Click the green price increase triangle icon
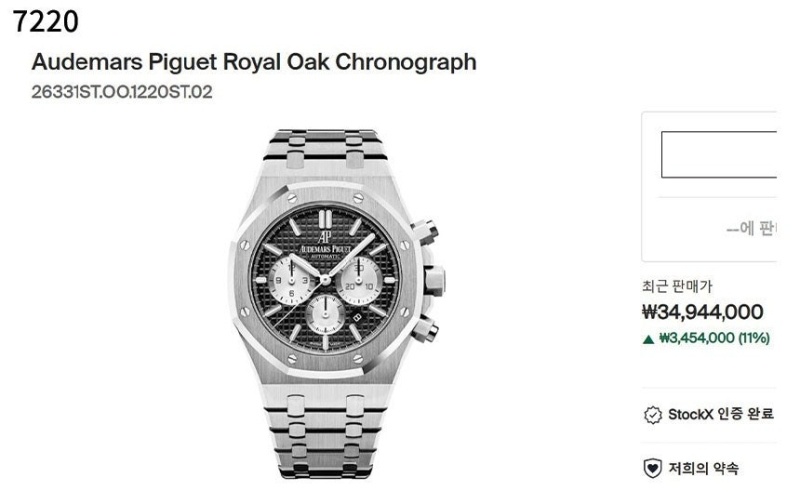This screenshot has height=504, width=800. point(649,338)
